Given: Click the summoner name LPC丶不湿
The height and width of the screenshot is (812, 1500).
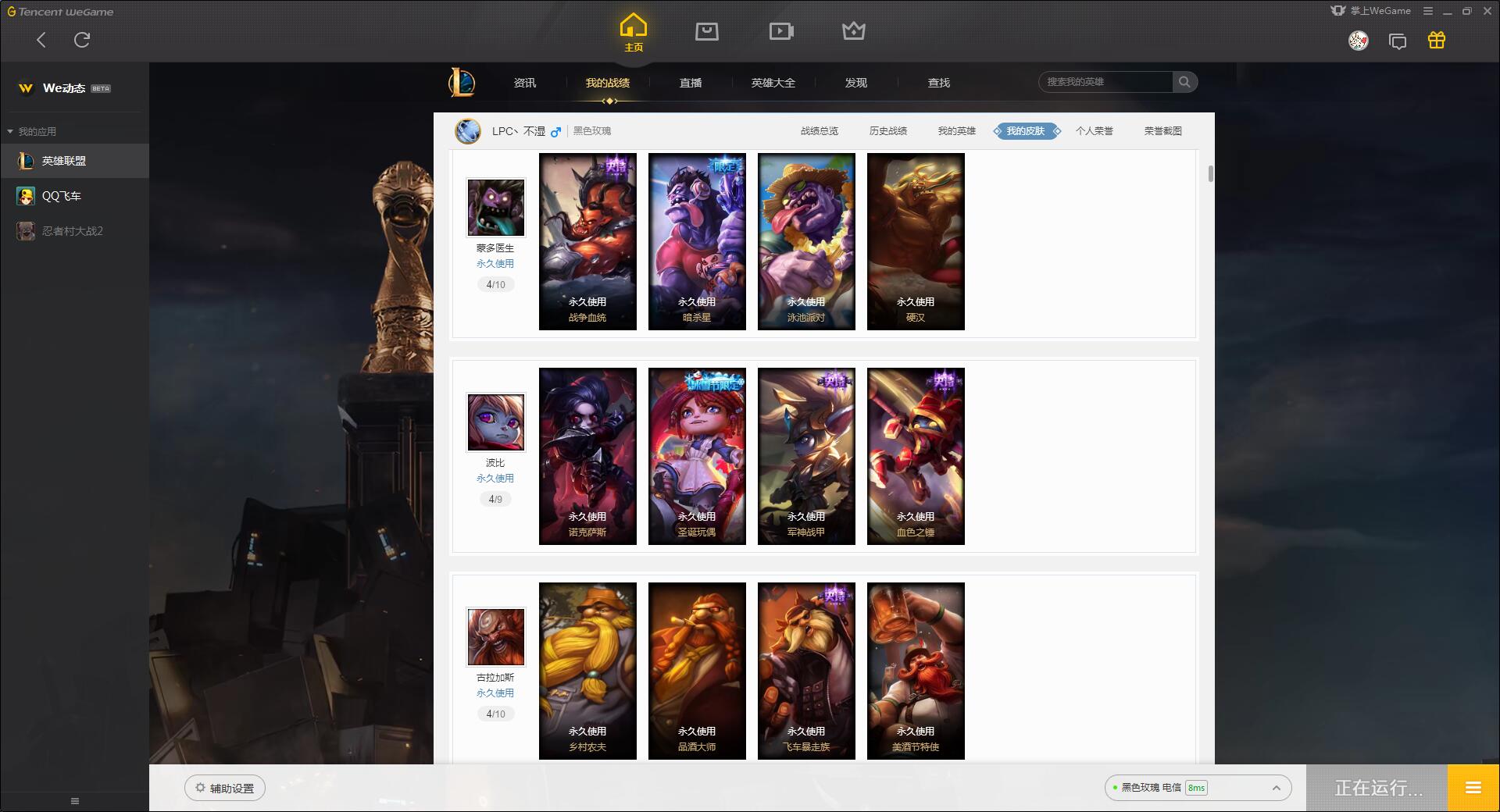Looking at the screenshot, I should click(519, 131).
